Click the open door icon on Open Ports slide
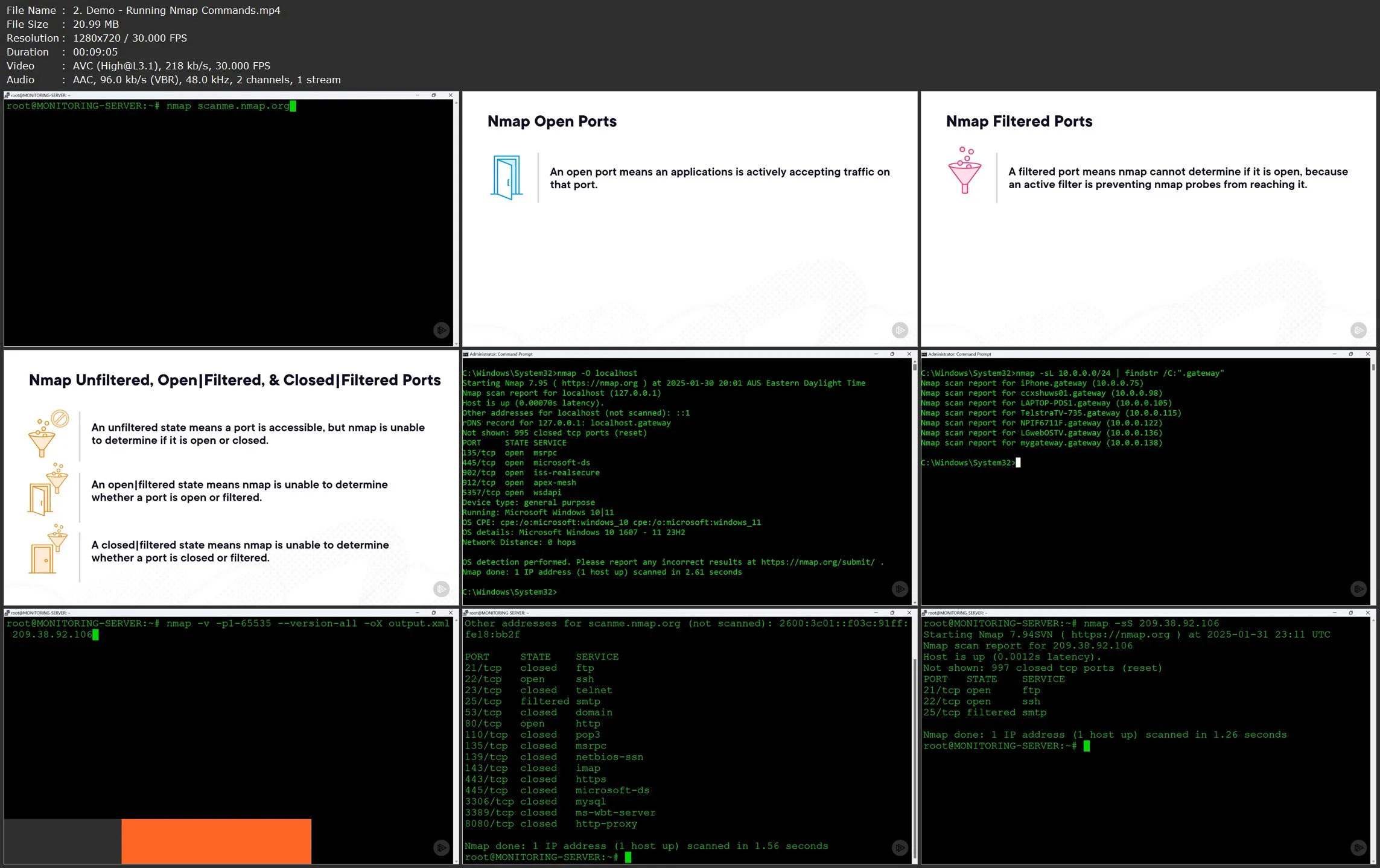Viewport: 1380px width, 868px height. tap(506, 177)
